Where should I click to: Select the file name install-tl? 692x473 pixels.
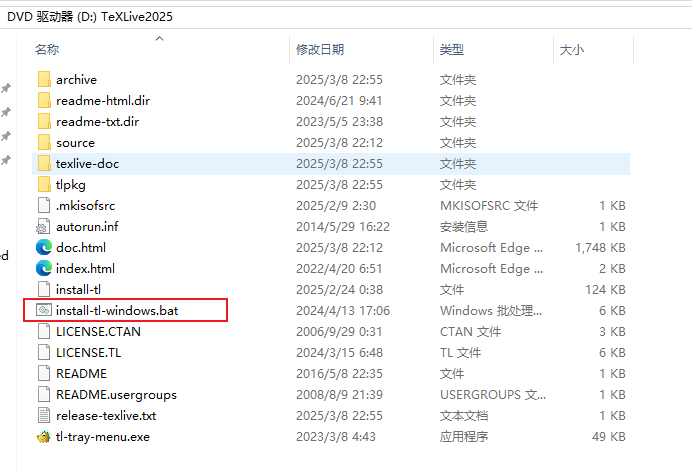pos(78,289)
